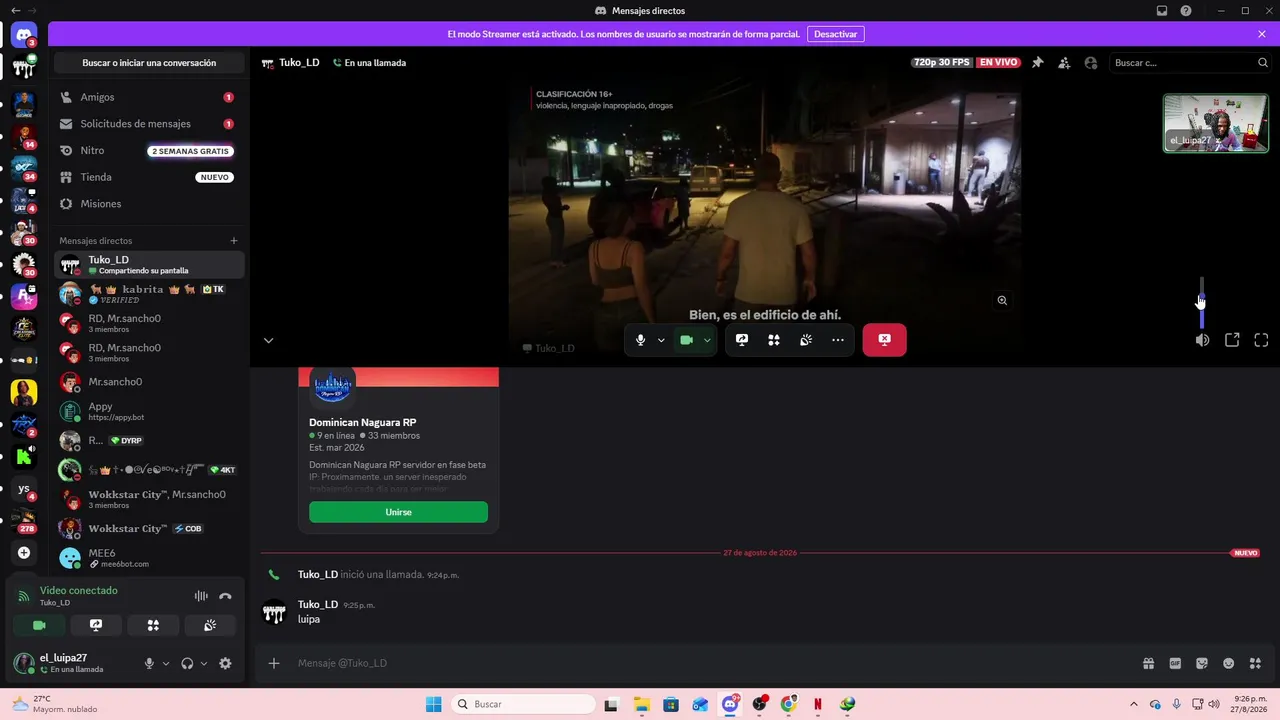
Task: Open the MEE6 direct message
Action: 149,558
